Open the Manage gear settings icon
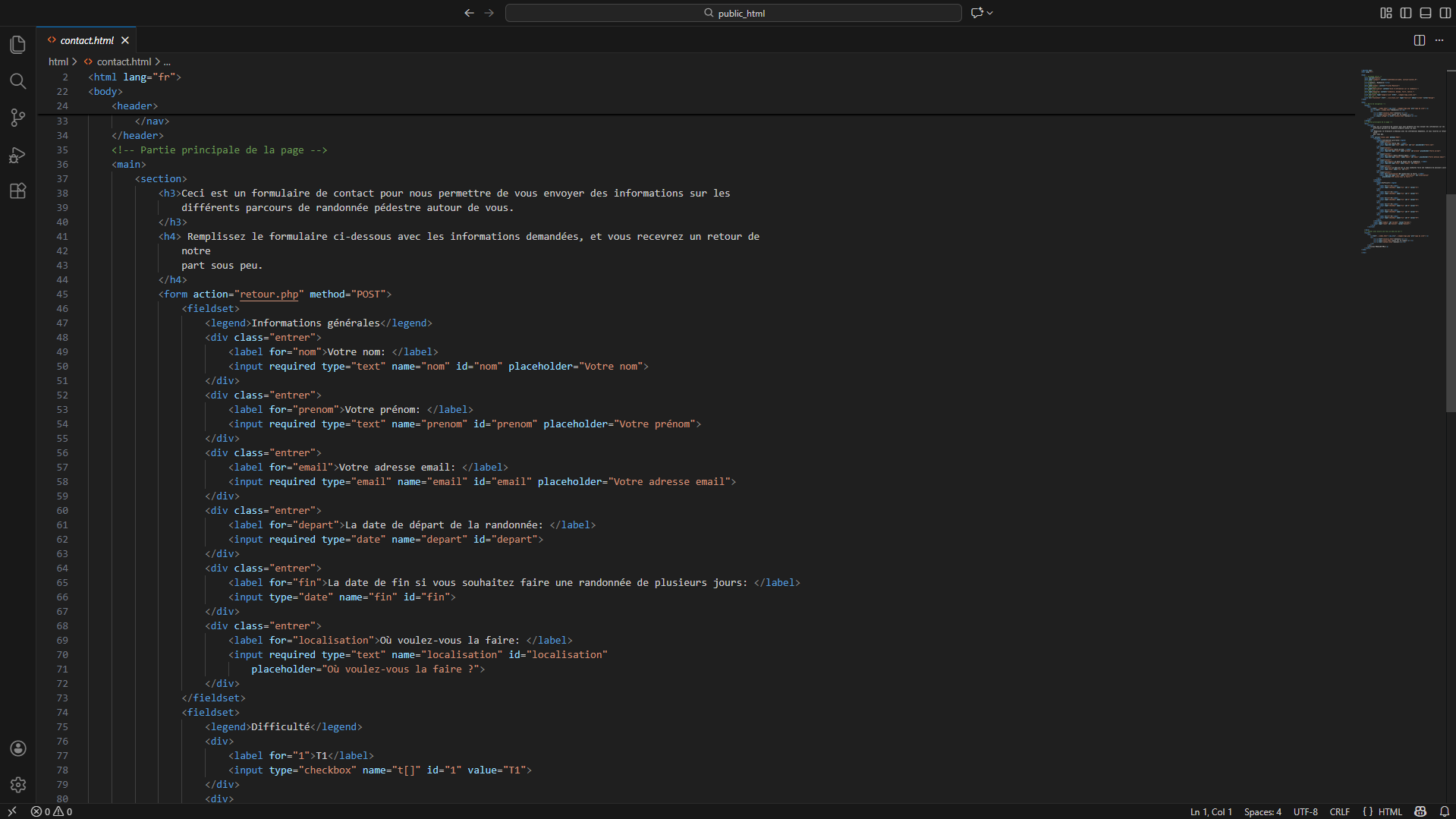Viewport: 1456px width, 819px height. 18,785
